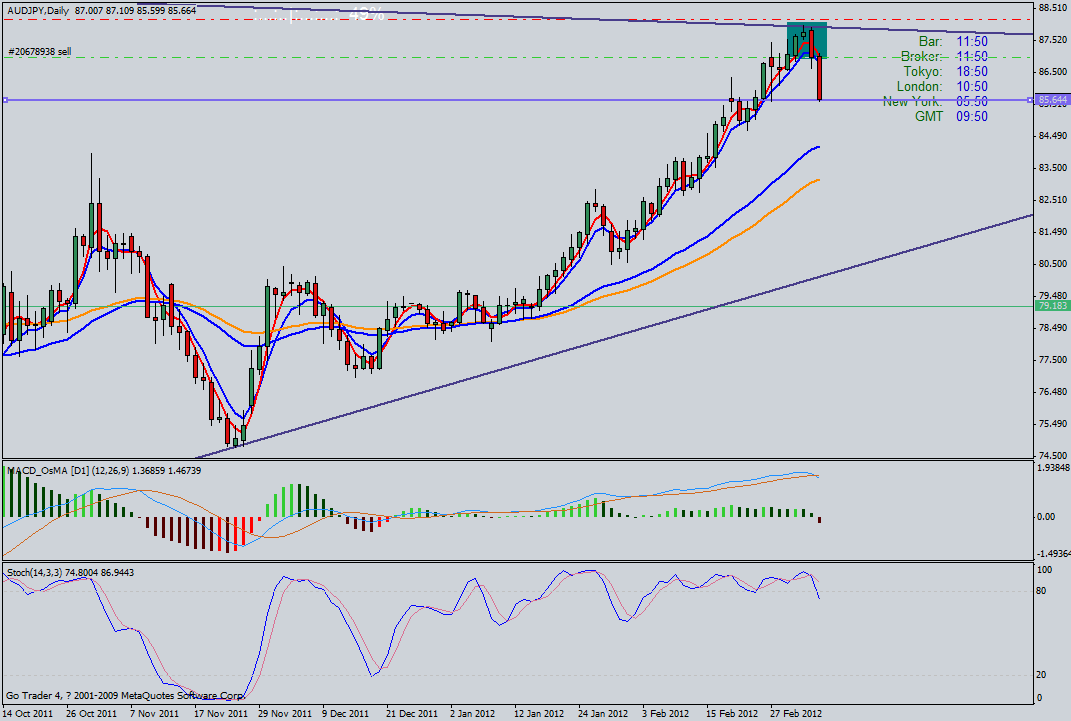Click the Stoch(14,3,3) indicator label
The width and height of the screenshot is (1071, 721).
click(x=36, y=572)
